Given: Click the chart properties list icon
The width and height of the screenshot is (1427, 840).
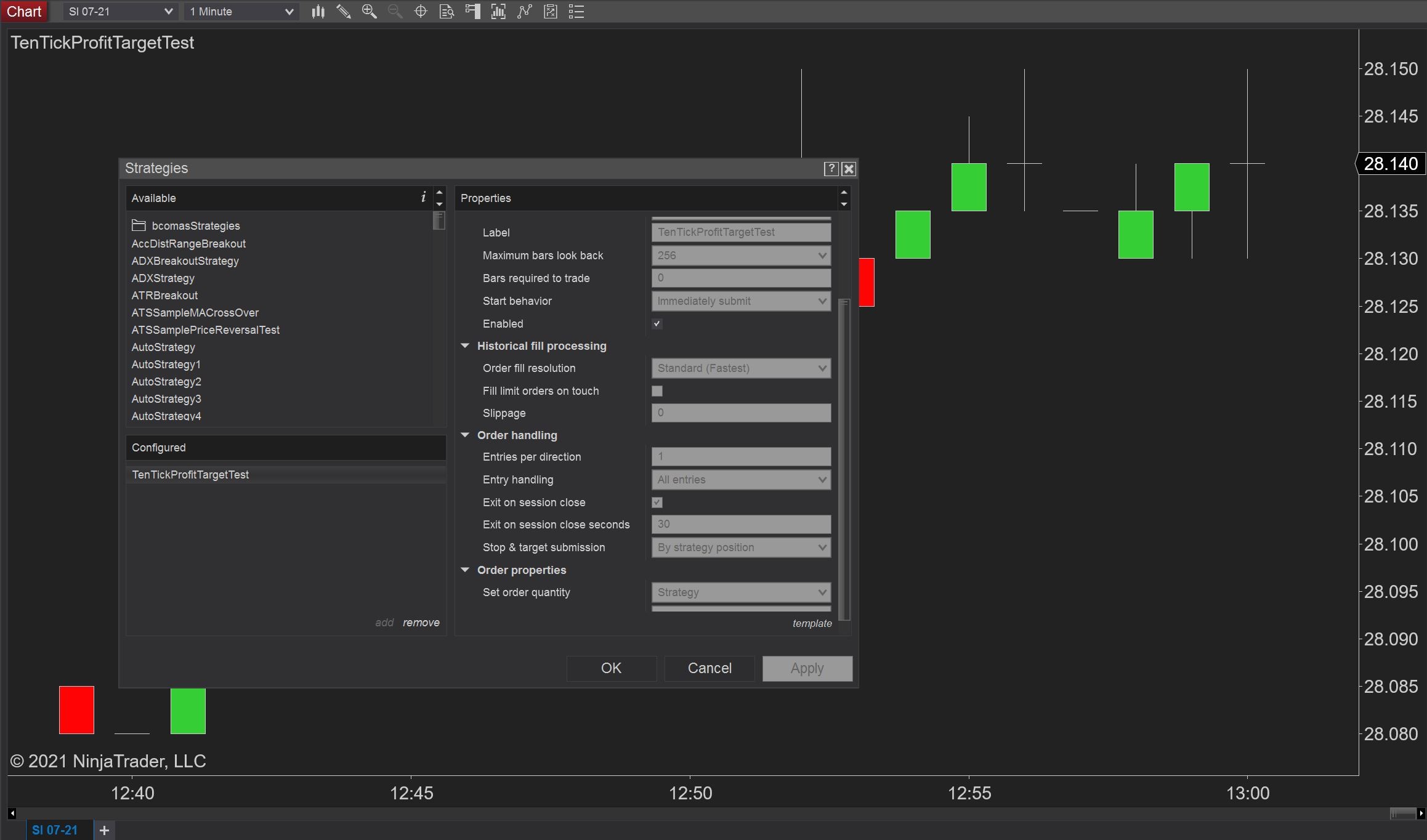Looking at the screenshot, I should tap(576, 12).
